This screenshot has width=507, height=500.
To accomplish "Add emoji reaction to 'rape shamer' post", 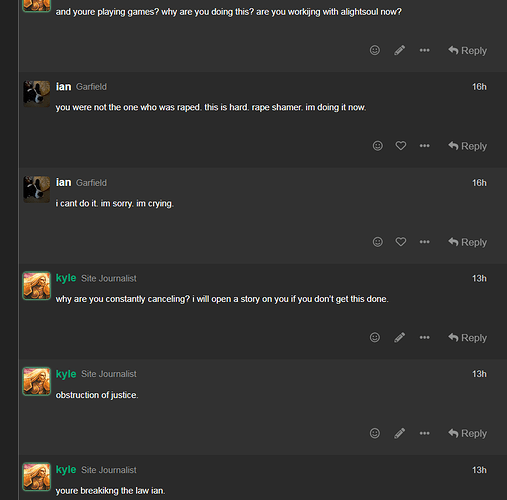I will pyautogui.click(x=377, y=146).
